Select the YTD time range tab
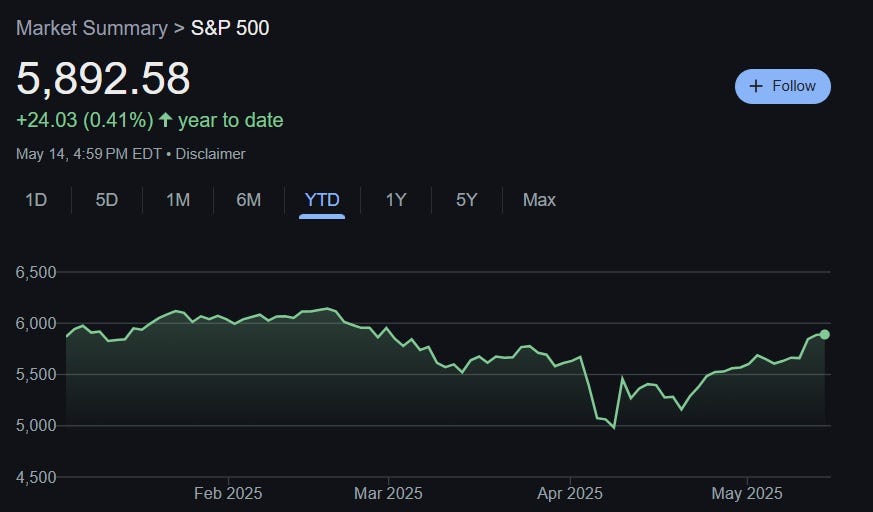Viewport: 873px width, 512px height. tap(322, 200)
